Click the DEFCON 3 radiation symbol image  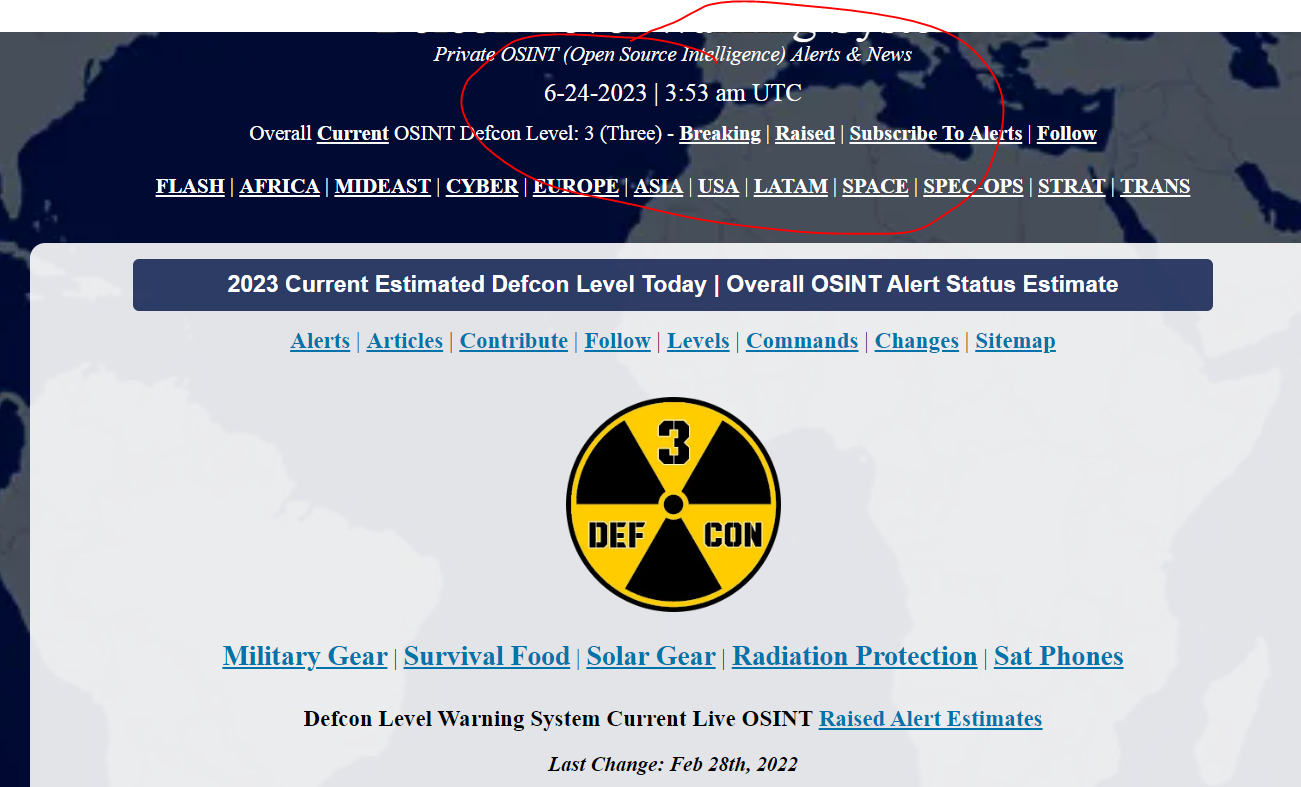pyautogui.click(x=673, y=504)
